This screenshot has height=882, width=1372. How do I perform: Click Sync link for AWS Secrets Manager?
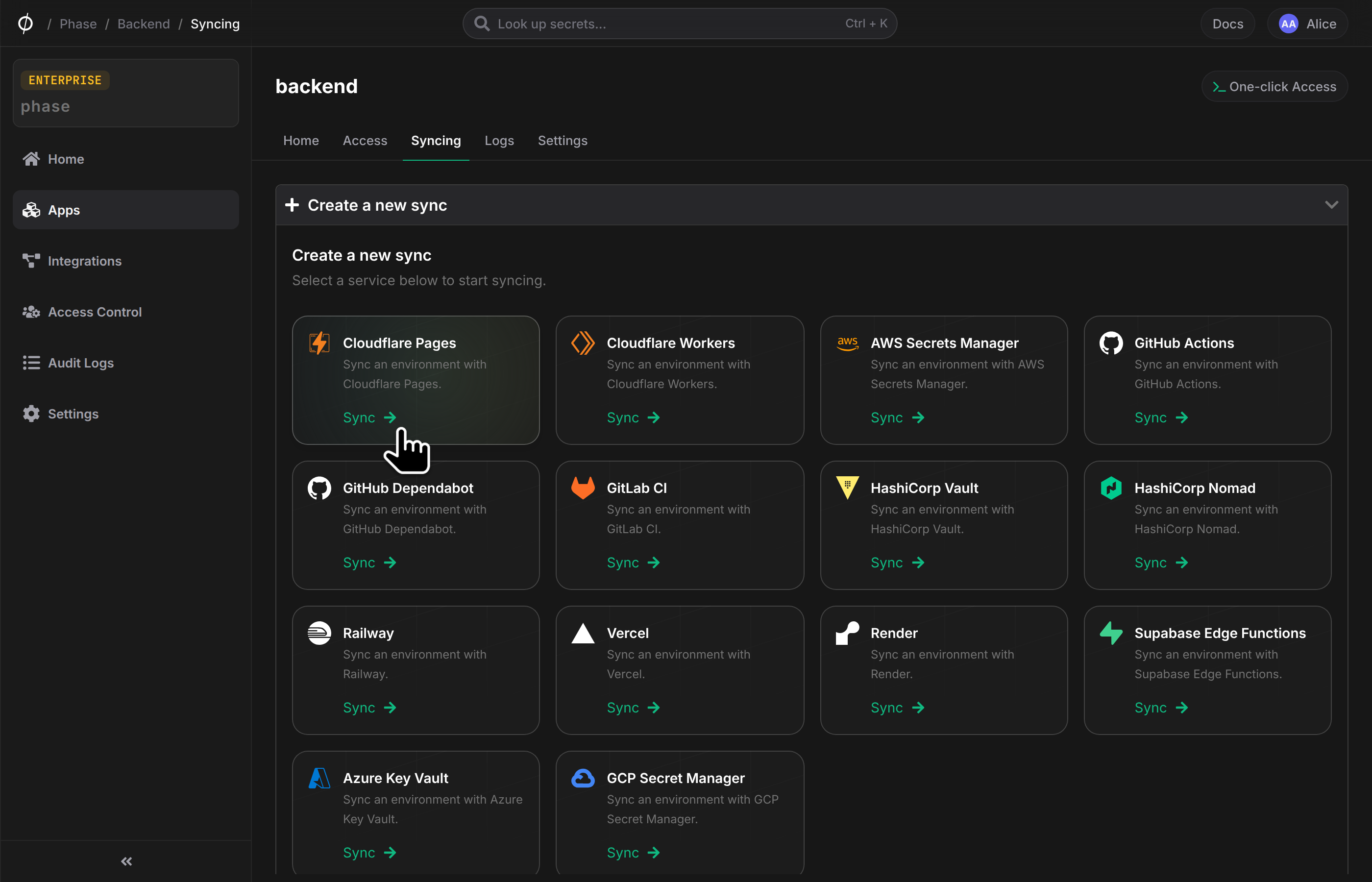coord(897,417)
